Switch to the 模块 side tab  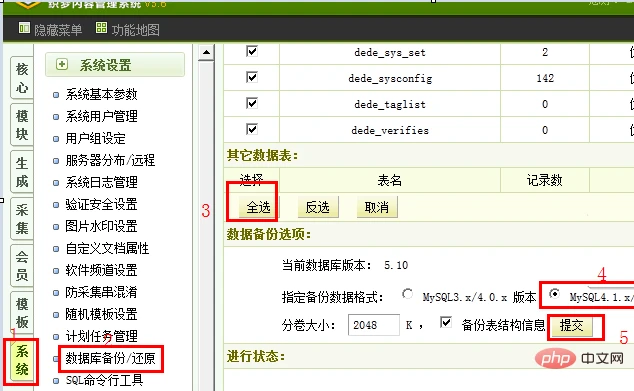coord(22,125)
